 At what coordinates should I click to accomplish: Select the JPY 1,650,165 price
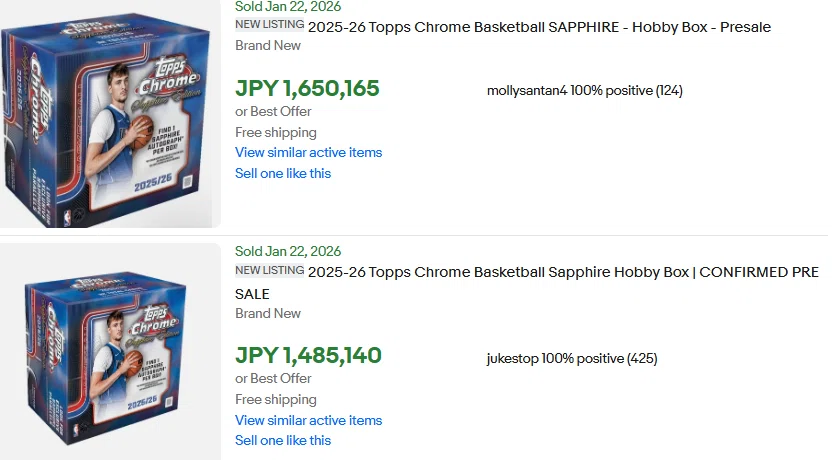(x=307, y=89)
